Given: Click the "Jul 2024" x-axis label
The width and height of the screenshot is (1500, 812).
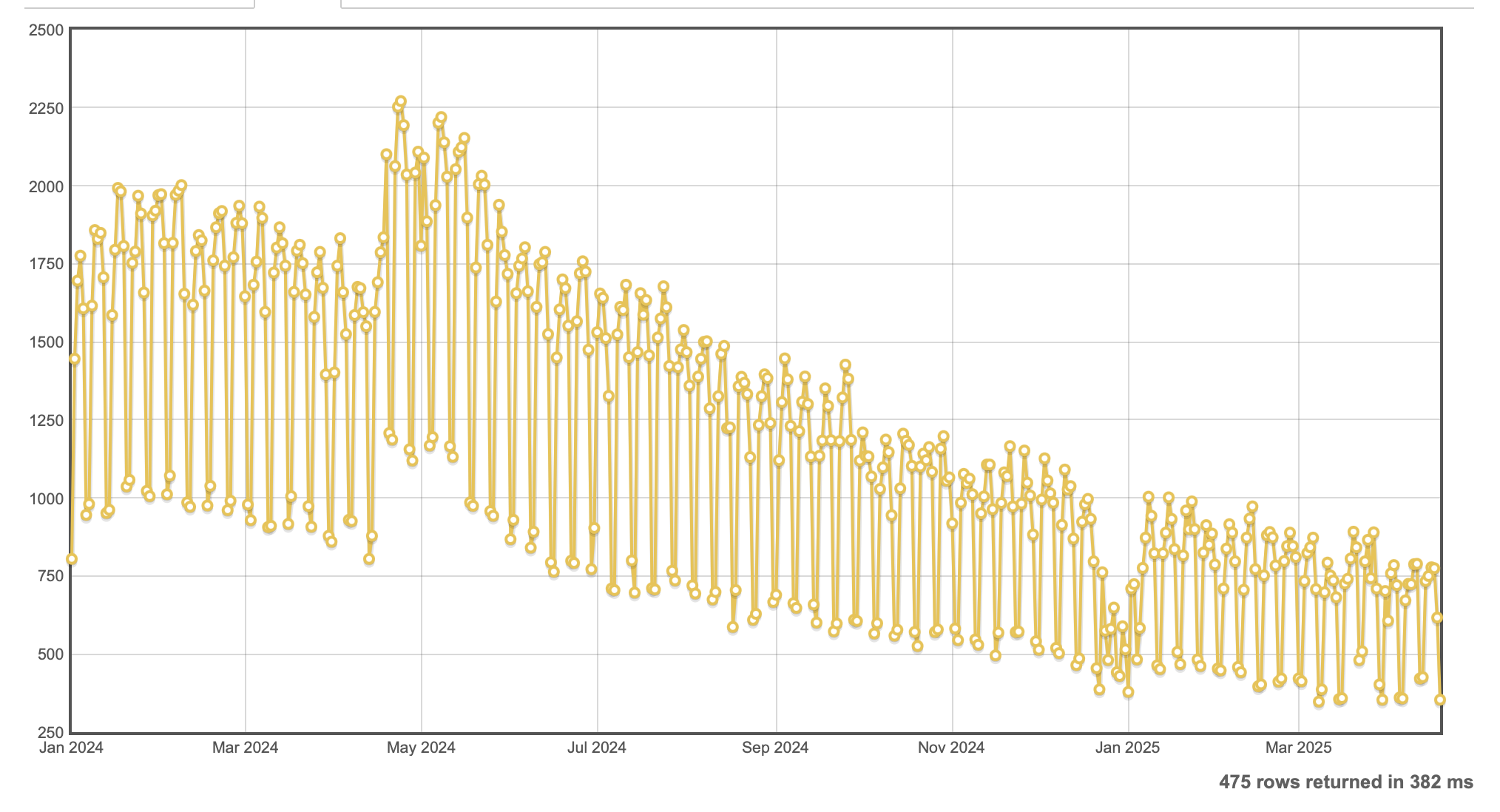Looking at the screenshot, I should click(x=596, y=748).
